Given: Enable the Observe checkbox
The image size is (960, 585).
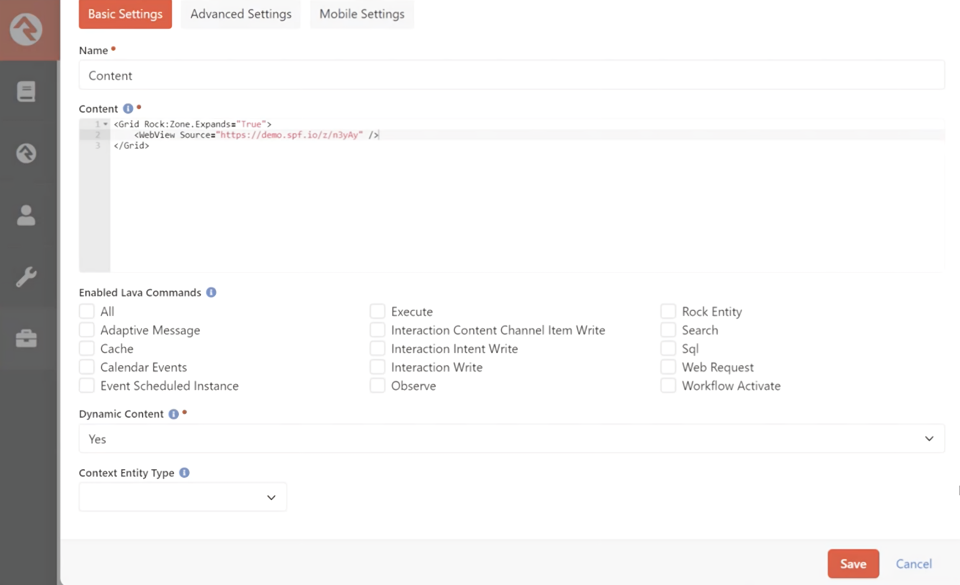Looking at the screenshot, I should tap(378, 386).
